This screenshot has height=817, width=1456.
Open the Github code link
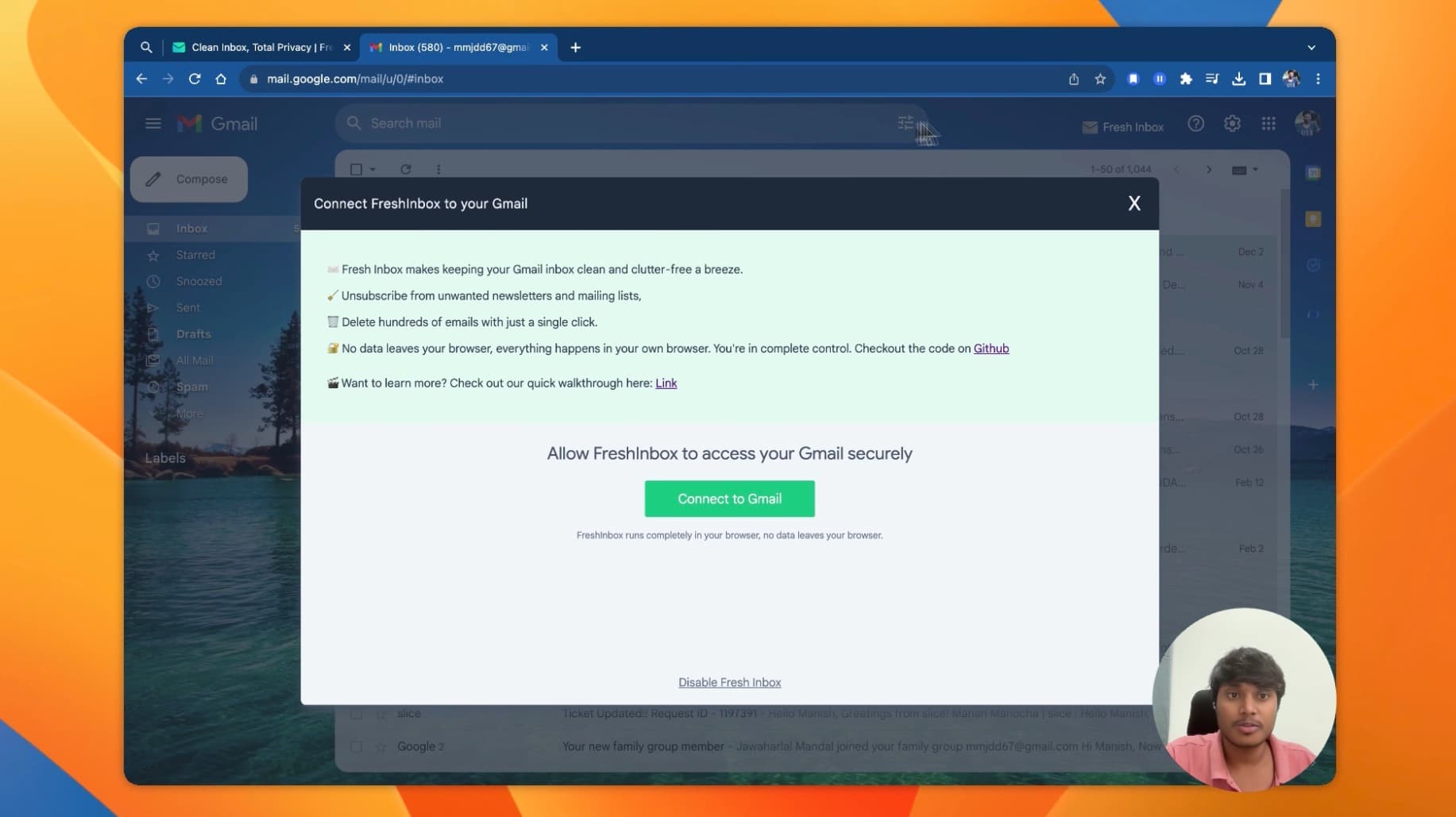click(991, 349)
